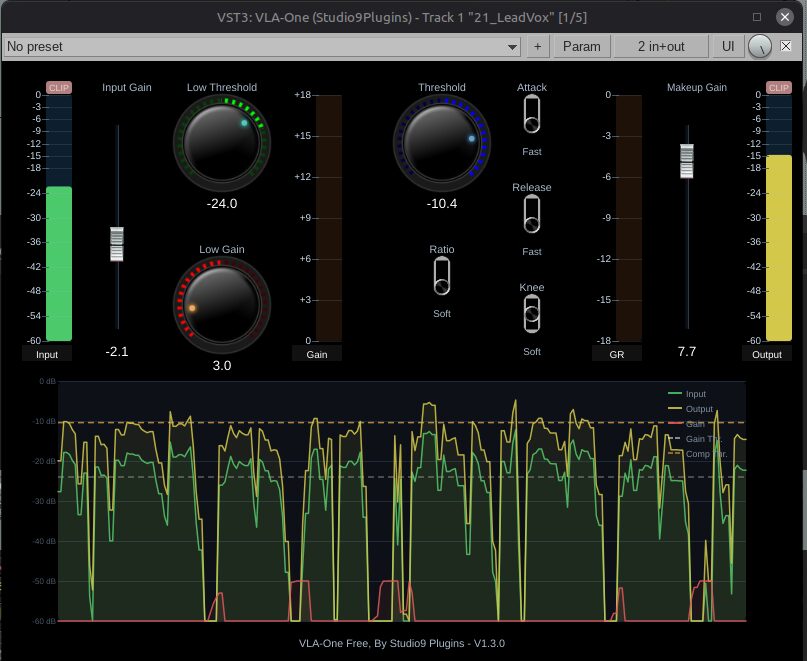Viewport: 807px width, 661px height.
Task: Click the Threshold value -10.4
Action: click(442, 204)
